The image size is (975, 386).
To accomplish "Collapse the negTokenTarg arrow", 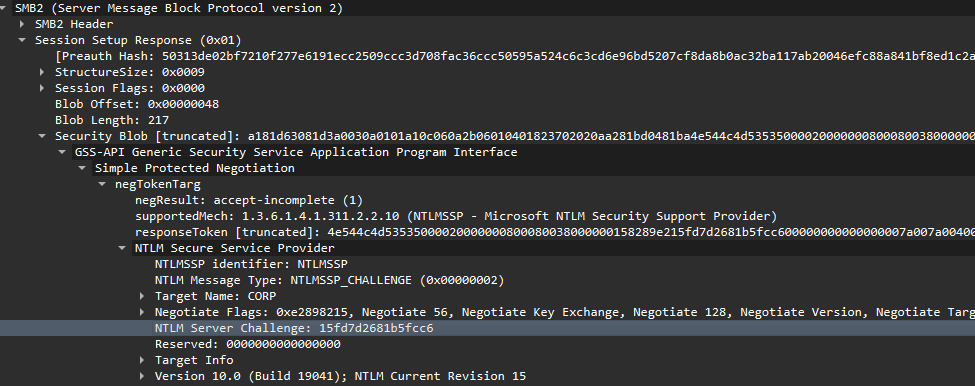I will (102, 184).
